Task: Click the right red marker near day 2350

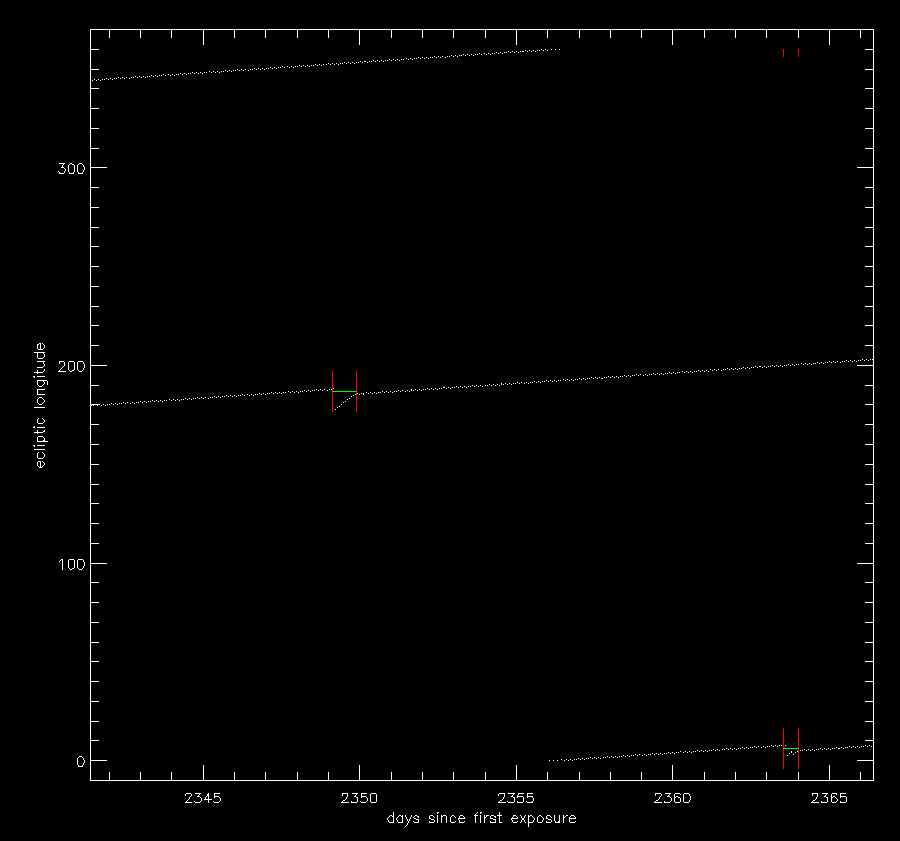Action: [356, 392]
